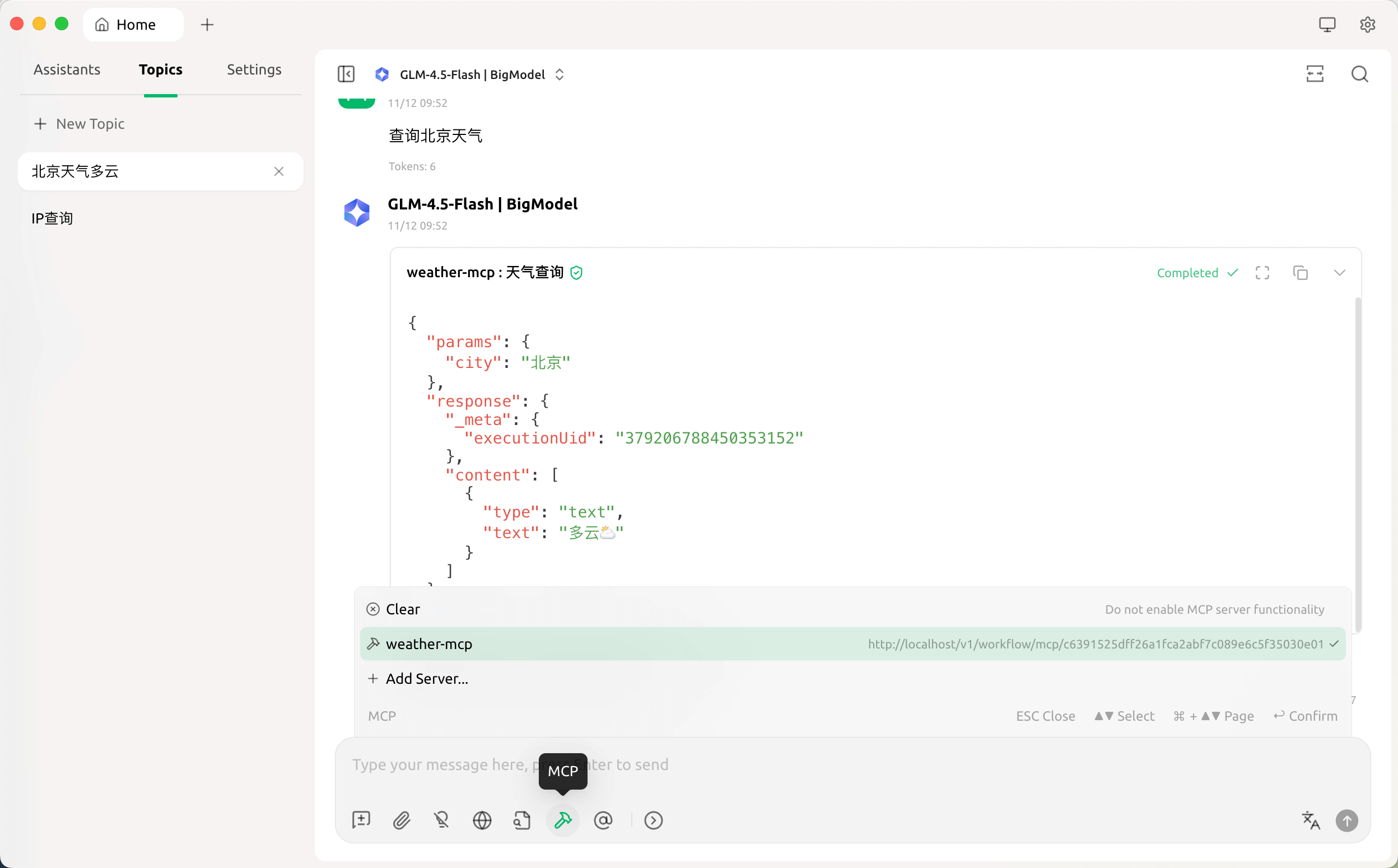Switch to the Settings tab

click(x=254, y=69)
